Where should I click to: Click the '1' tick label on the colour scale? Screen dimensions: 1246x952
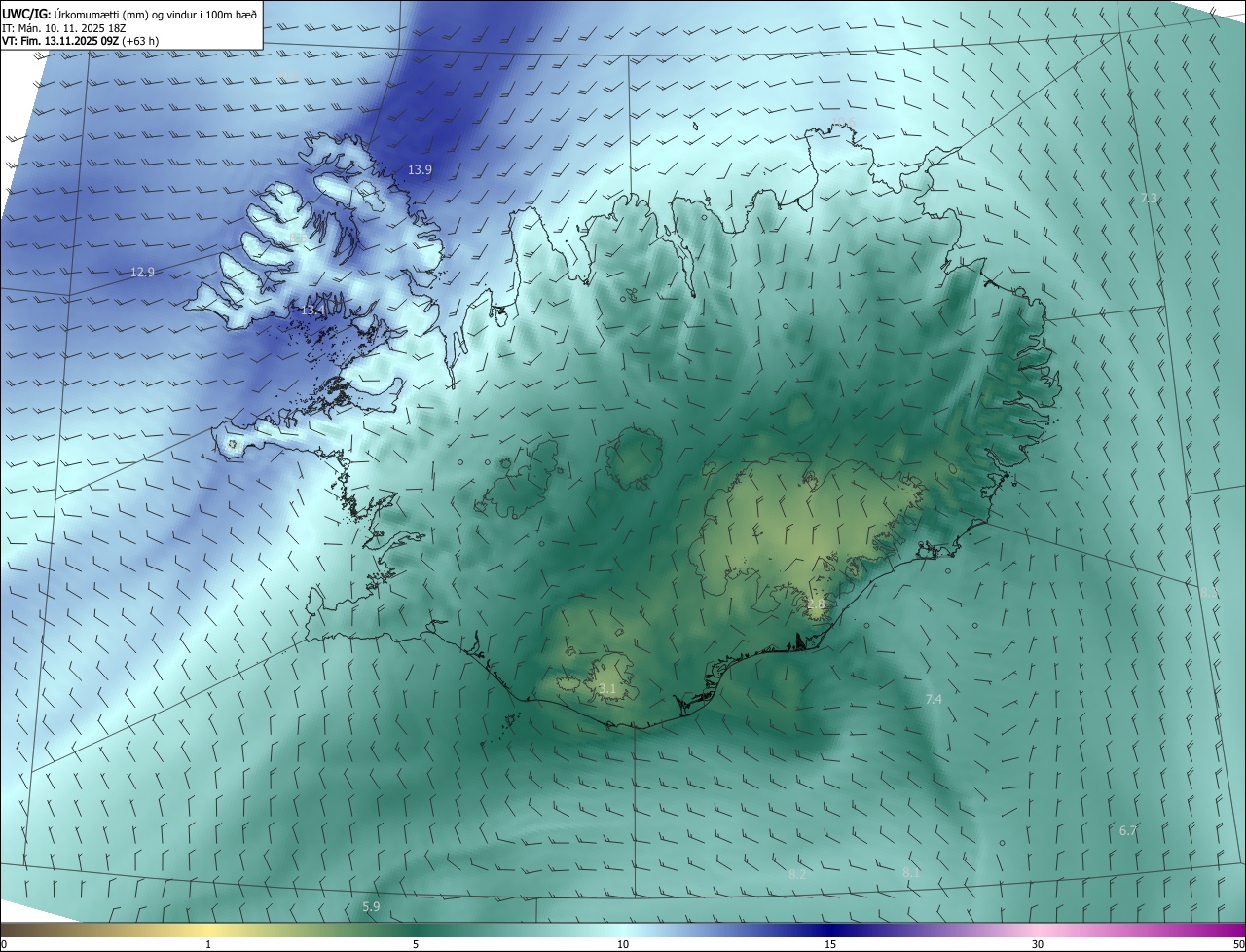click(x=208, y=944)
